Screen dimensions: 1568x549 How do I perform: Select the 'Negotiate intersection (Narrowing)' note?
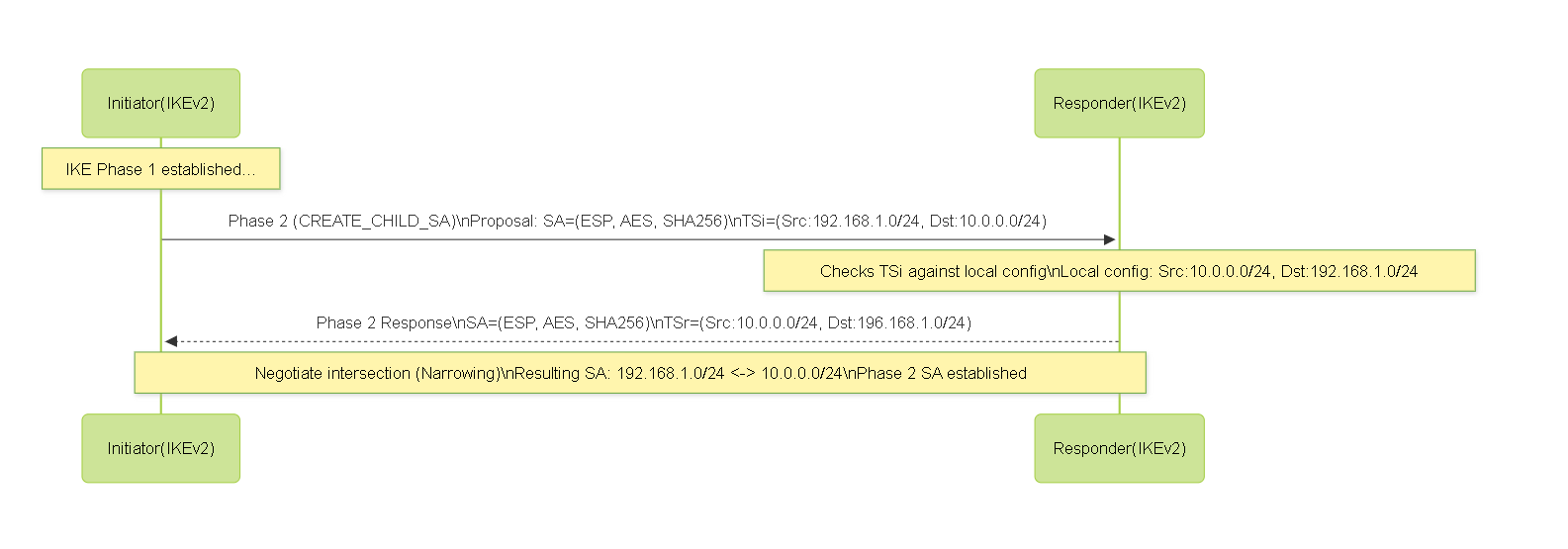(640, 373)
